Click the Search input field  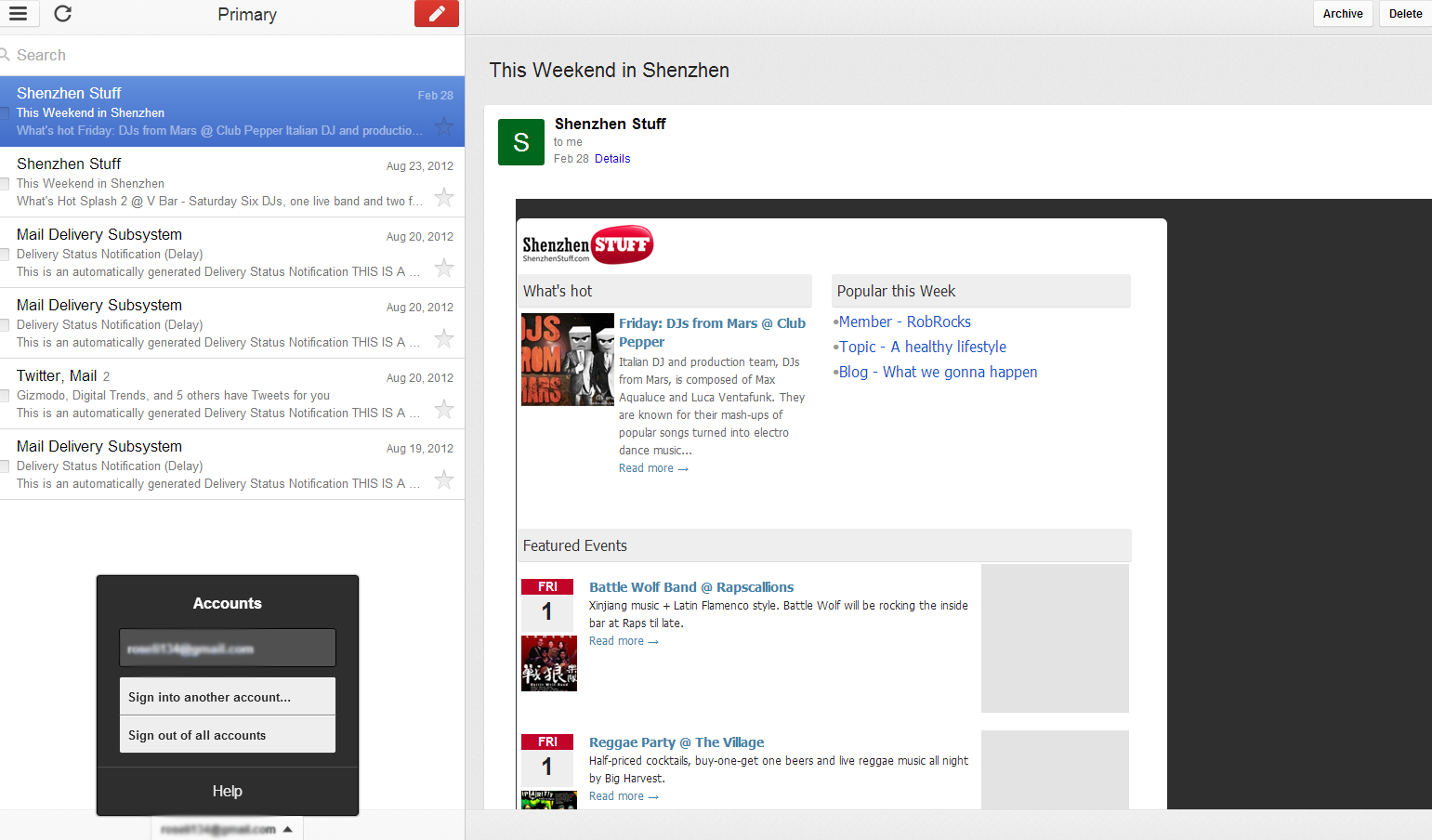[232, 55]
